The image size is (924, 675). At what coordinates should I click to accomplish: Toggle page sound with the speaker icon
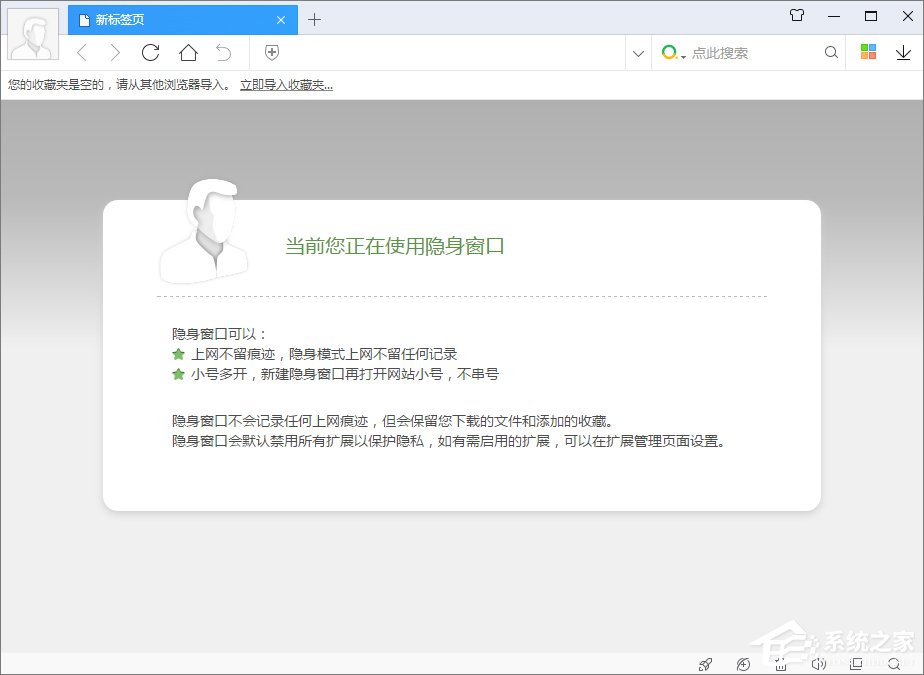818,663
